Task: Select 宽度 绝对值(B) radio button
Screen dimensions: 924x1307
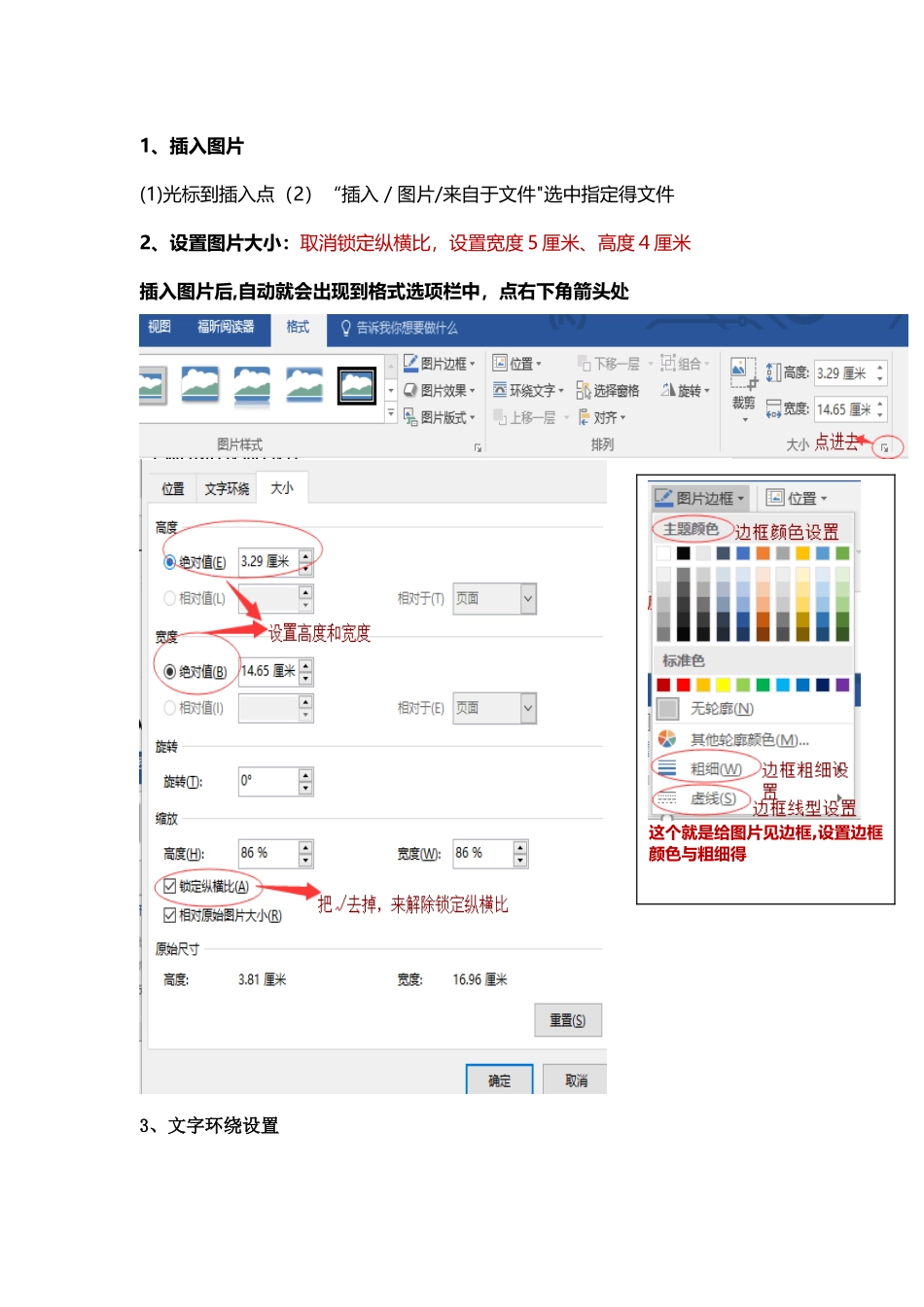Action: click(170, 672)
